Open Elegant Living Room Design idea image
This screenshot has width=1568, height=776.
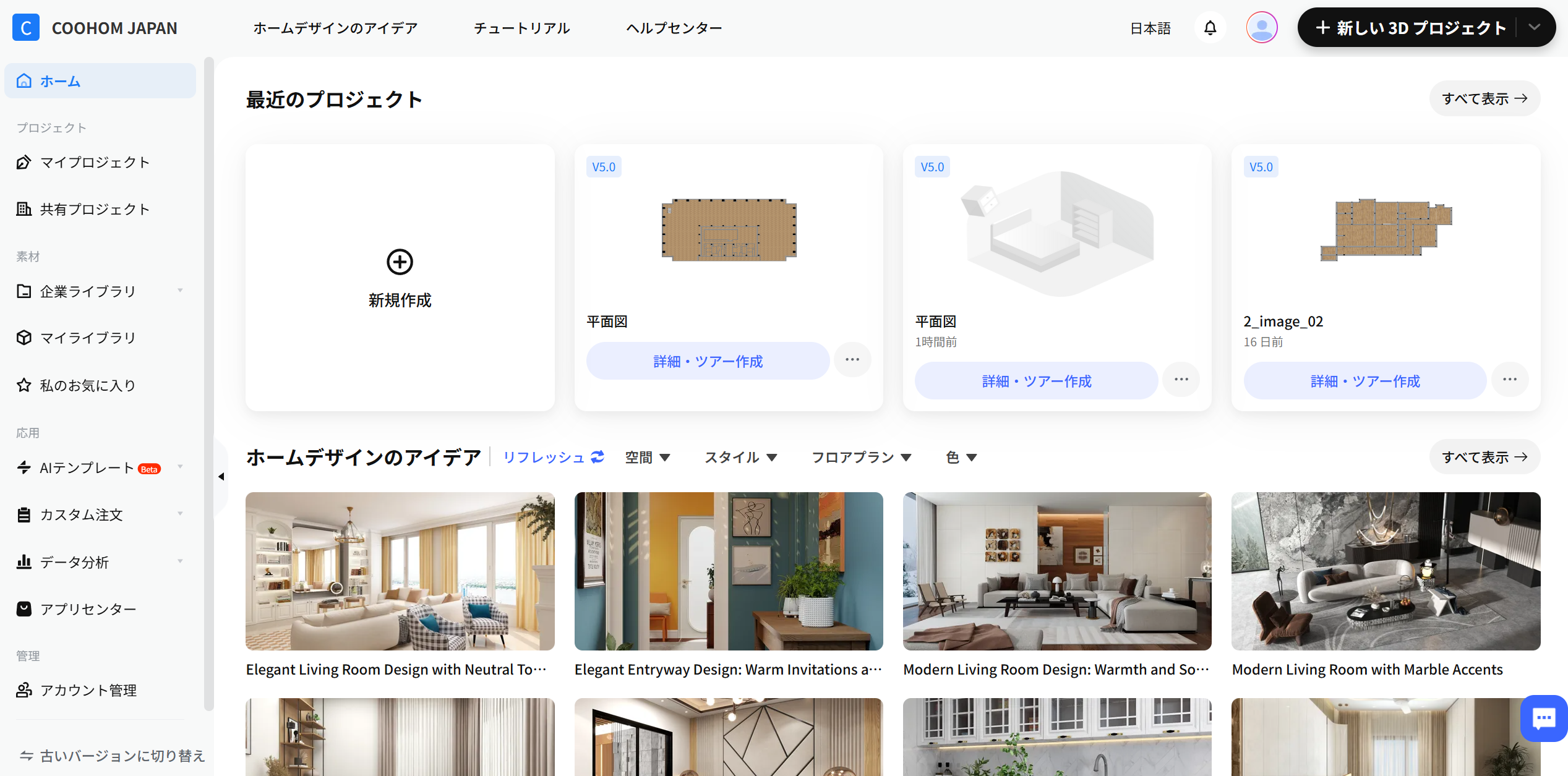point(400,571)
